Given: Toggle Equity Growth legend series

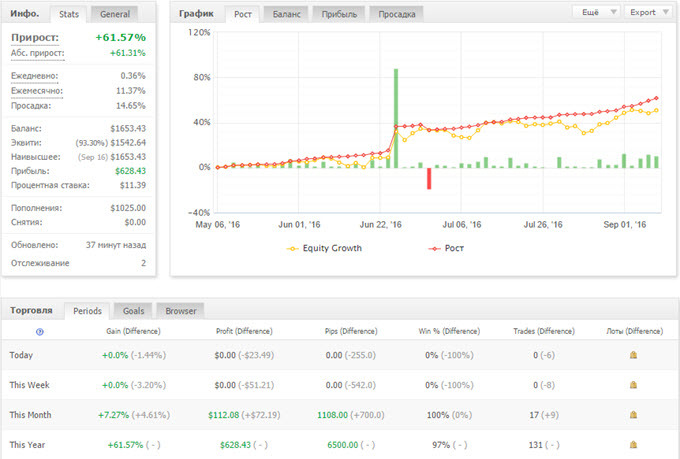Looking at the screenshot, I should click(324, 248).
